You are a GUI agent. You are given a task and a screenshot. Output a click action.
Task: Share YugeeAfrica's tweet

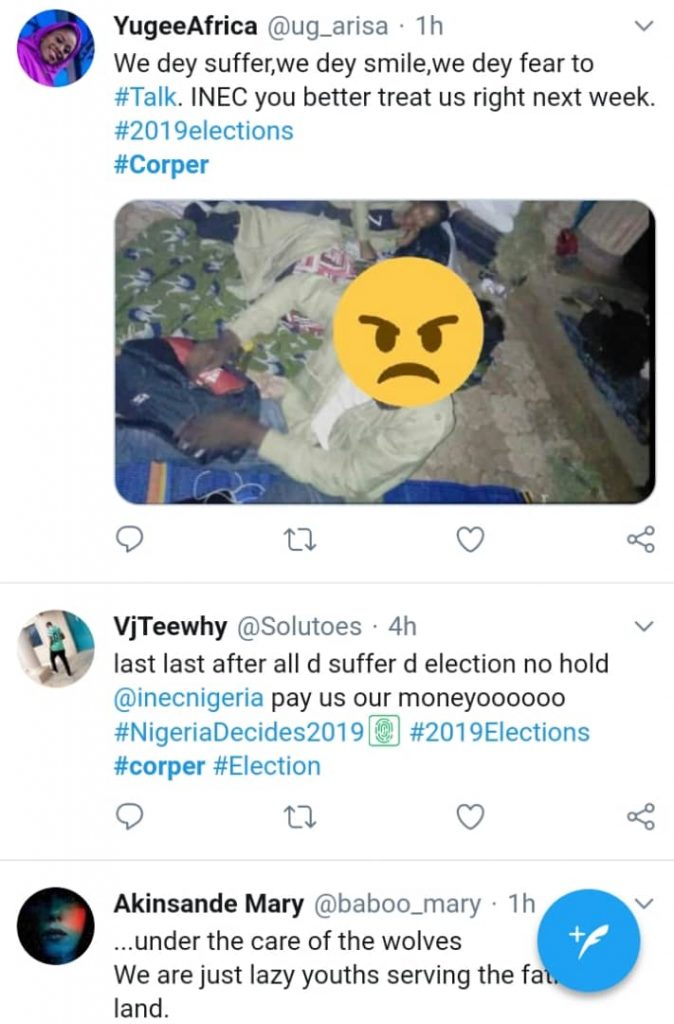(640, 540)
